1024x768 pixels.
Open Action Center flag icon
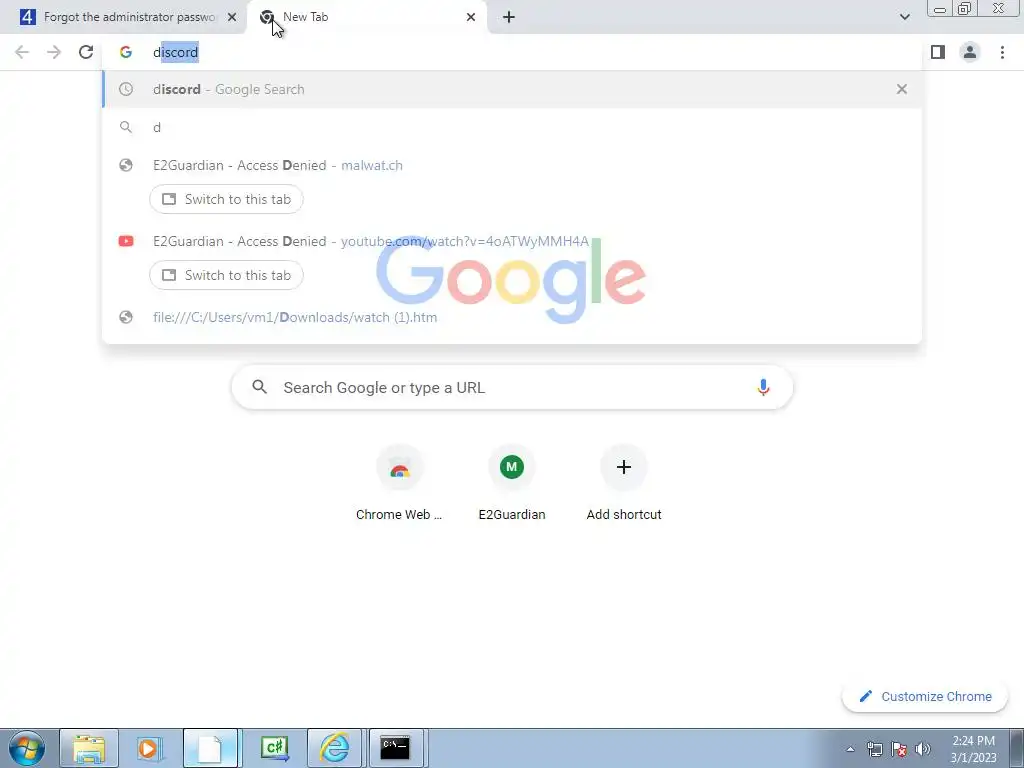tap(899, 749)
